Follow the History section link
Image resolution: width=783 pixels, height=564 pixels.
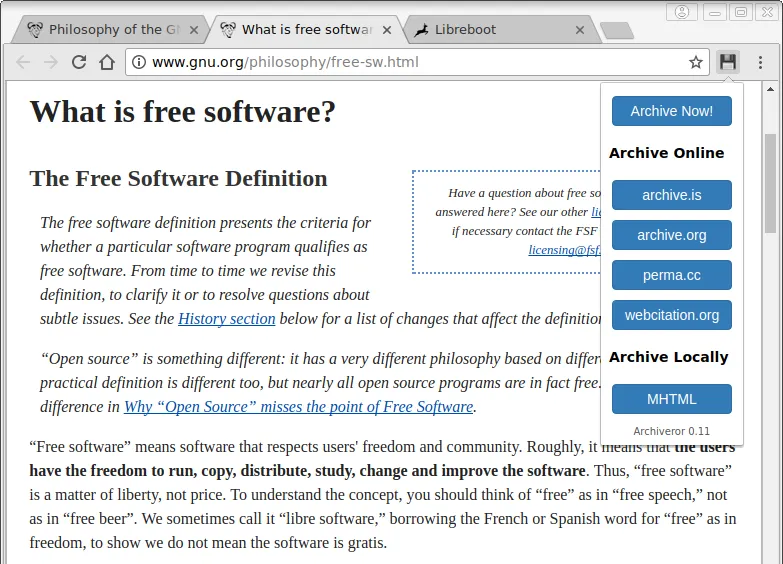[227, 319]
